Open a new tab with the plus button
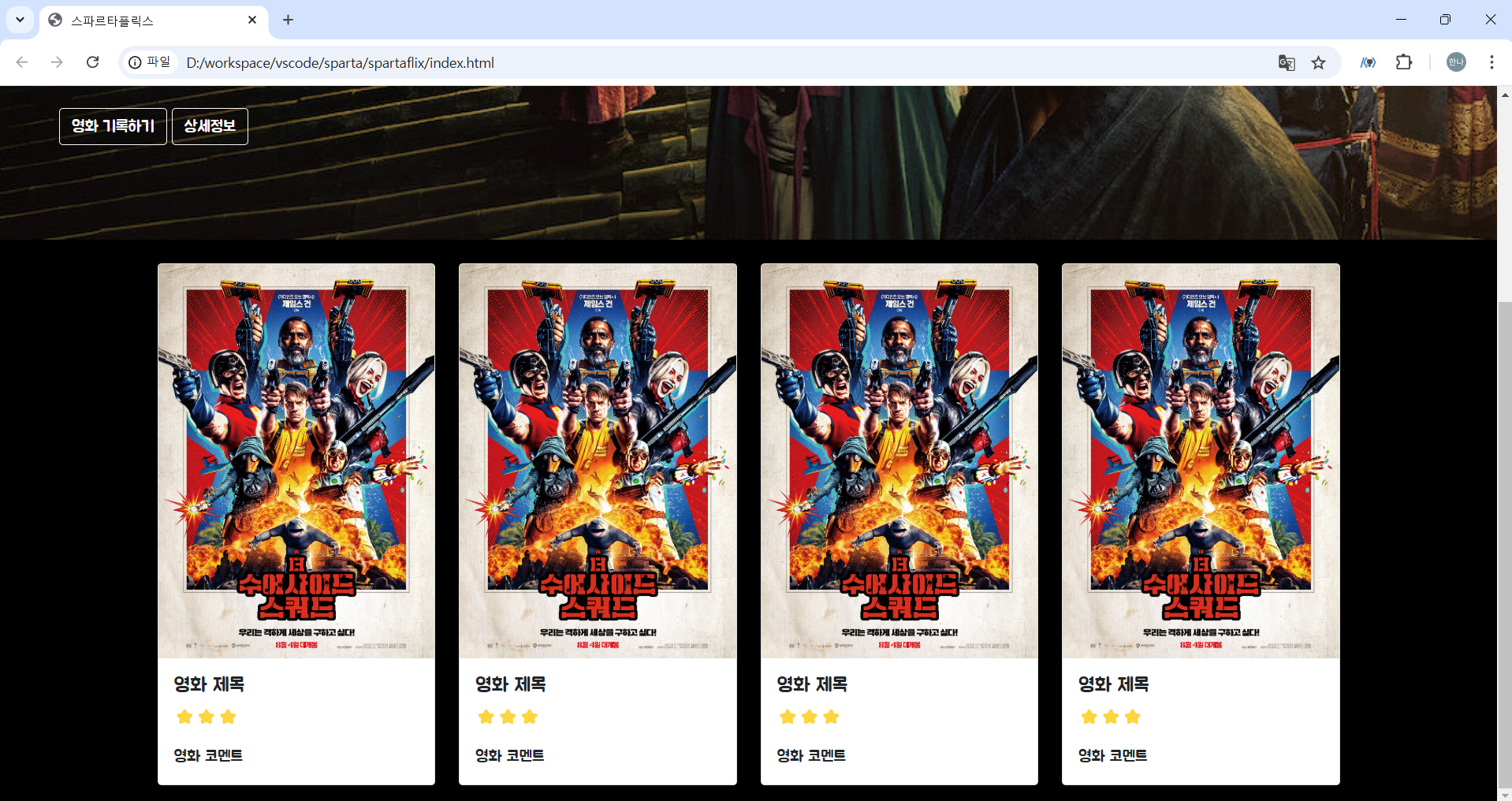The height and width of the screenshot is (801, 1512). [x=289, y=20]
